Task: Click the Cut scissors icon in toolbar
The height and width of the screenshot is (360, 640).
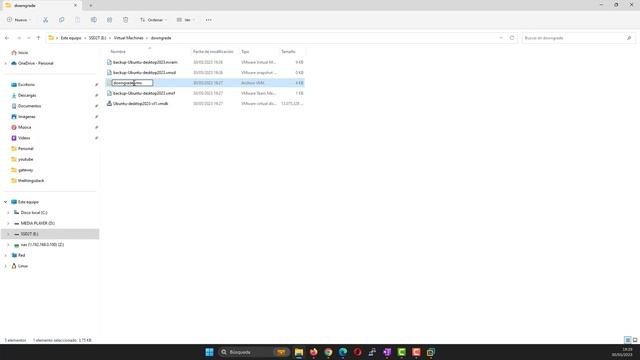Action: 45,20
